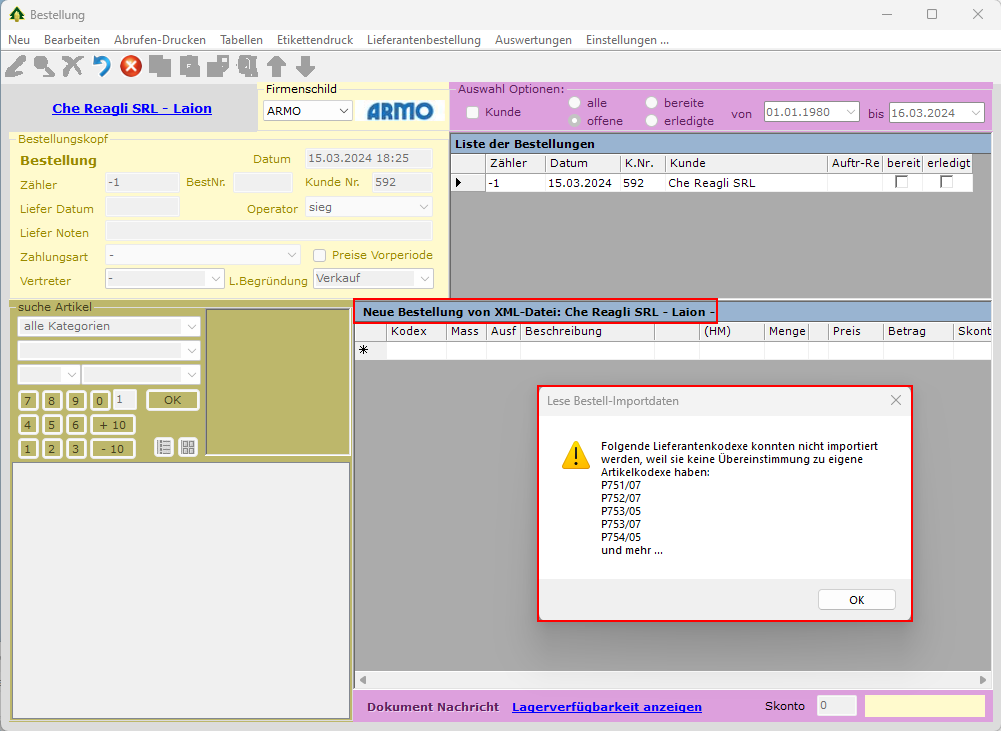Screen dimensions: 1001x731
Task: Switch article search to list view icon
Action: 165,447
